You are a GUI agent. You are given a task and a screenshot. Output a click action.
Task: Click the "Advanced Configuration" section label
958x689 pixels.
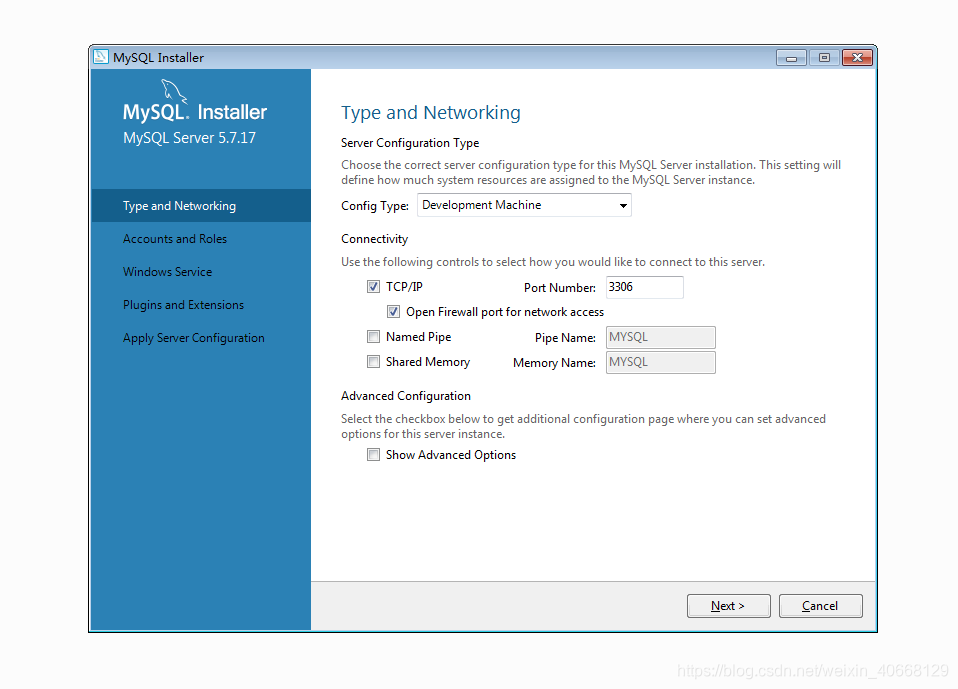(406, 396)
